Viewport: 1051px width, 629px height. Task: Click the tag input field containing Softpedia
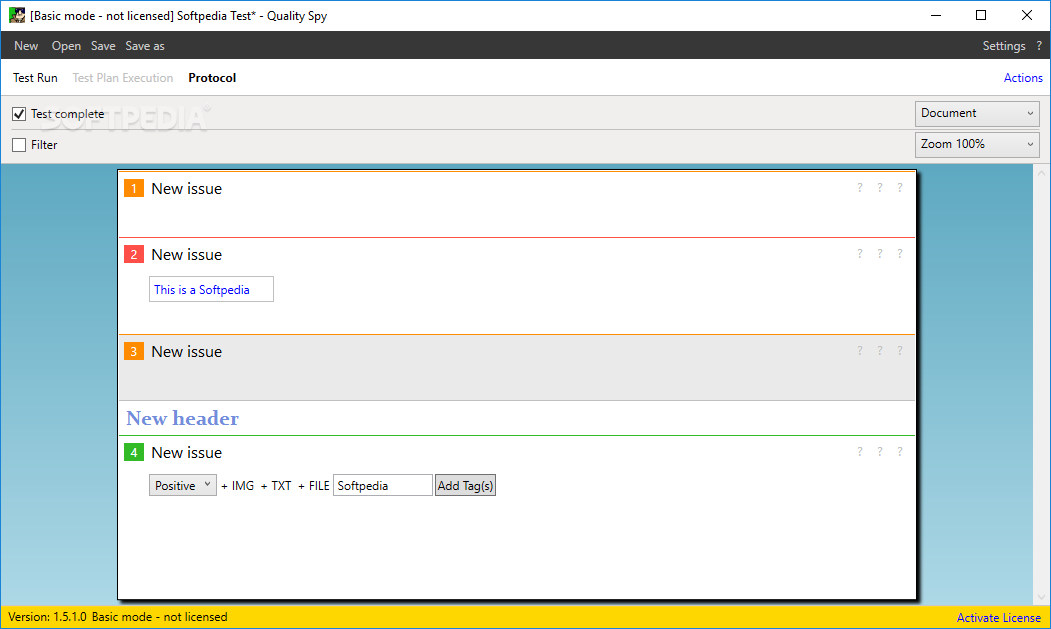click(383, 485)
